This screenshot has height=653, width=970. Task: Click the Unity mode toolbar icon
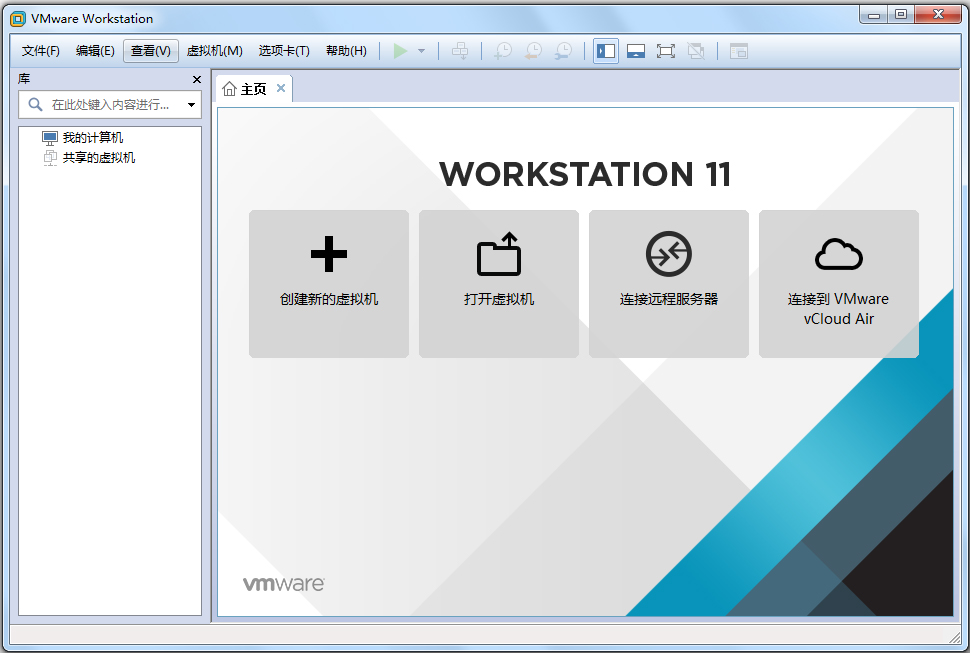[696, 51]
